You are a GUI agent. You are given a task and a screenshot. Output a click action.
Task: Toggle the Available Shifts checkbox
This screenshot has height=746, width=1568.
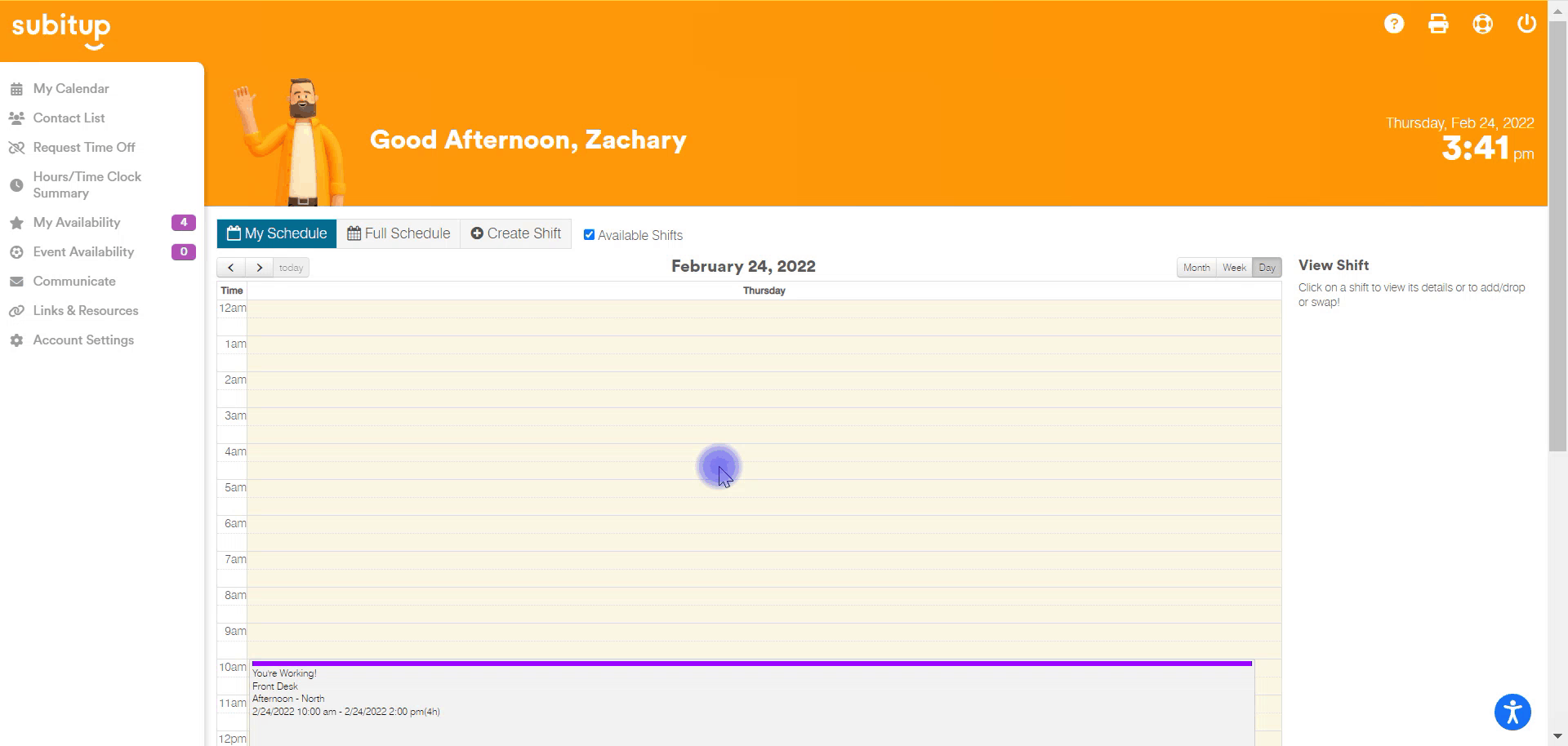589,235
